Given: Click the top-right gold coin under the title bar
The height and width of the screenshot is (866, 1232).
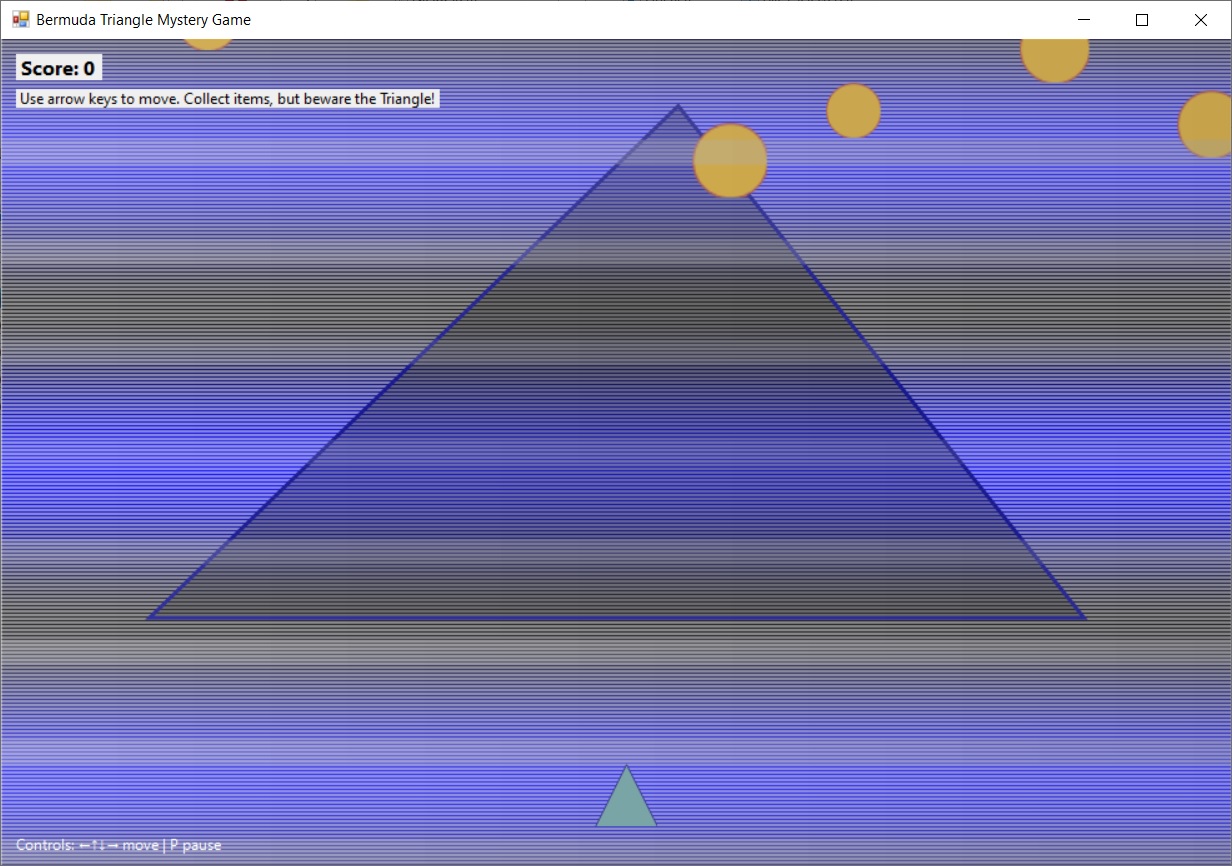Looking at the screenshot, I should (1054, 57).
